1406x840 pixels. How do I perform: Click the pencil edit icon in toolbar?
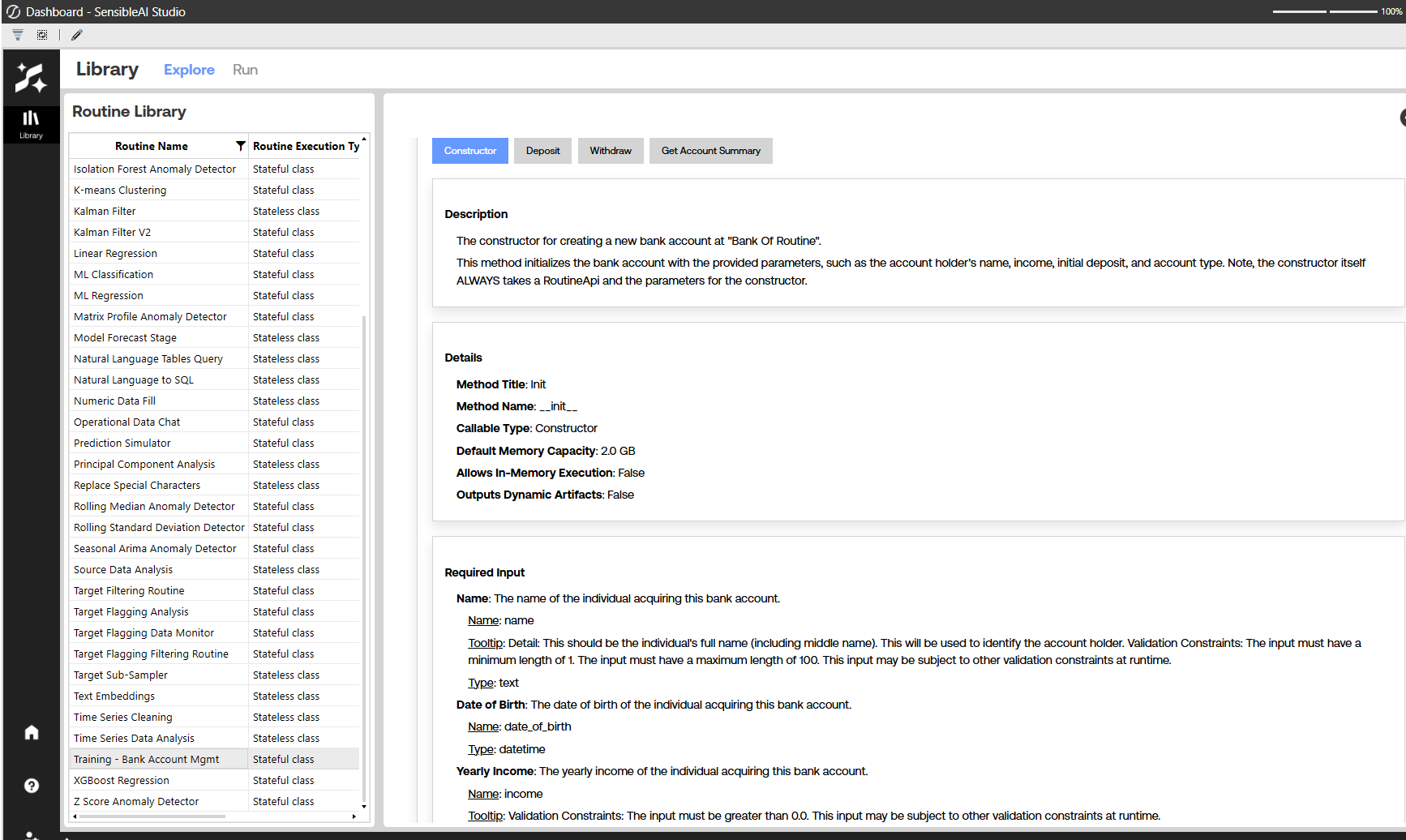77,35
